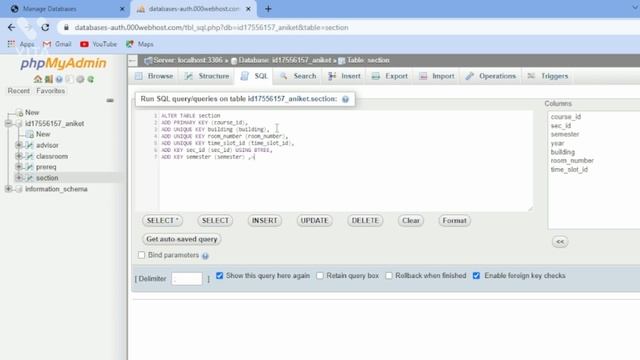Click the advisor table icon
This screenshot has height=360, width=640.
click(29, 145)
